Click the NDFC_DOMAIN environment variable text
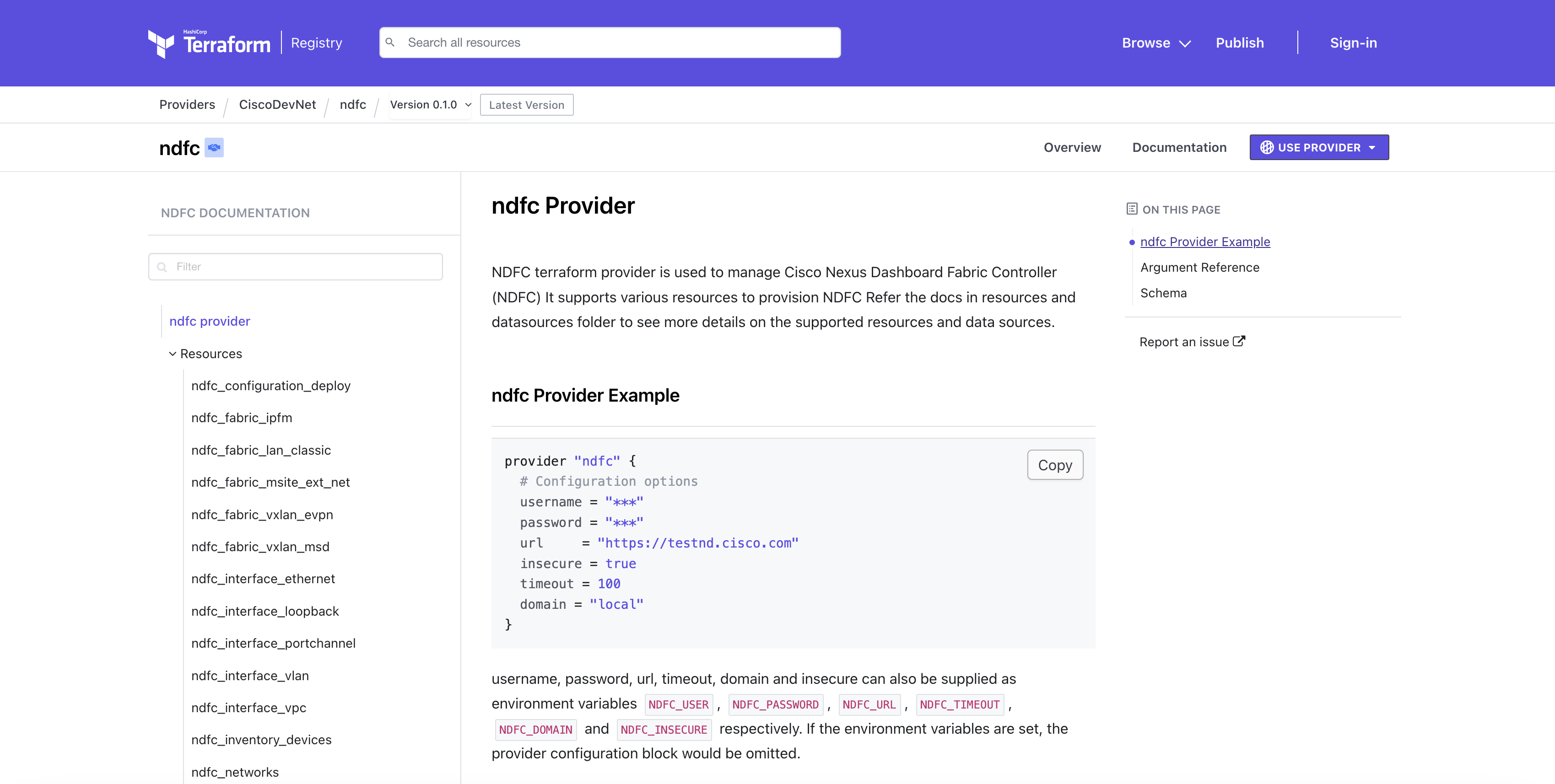Image resolution: width=1555 pixels, height=784 pixels. tap(535, 730)
